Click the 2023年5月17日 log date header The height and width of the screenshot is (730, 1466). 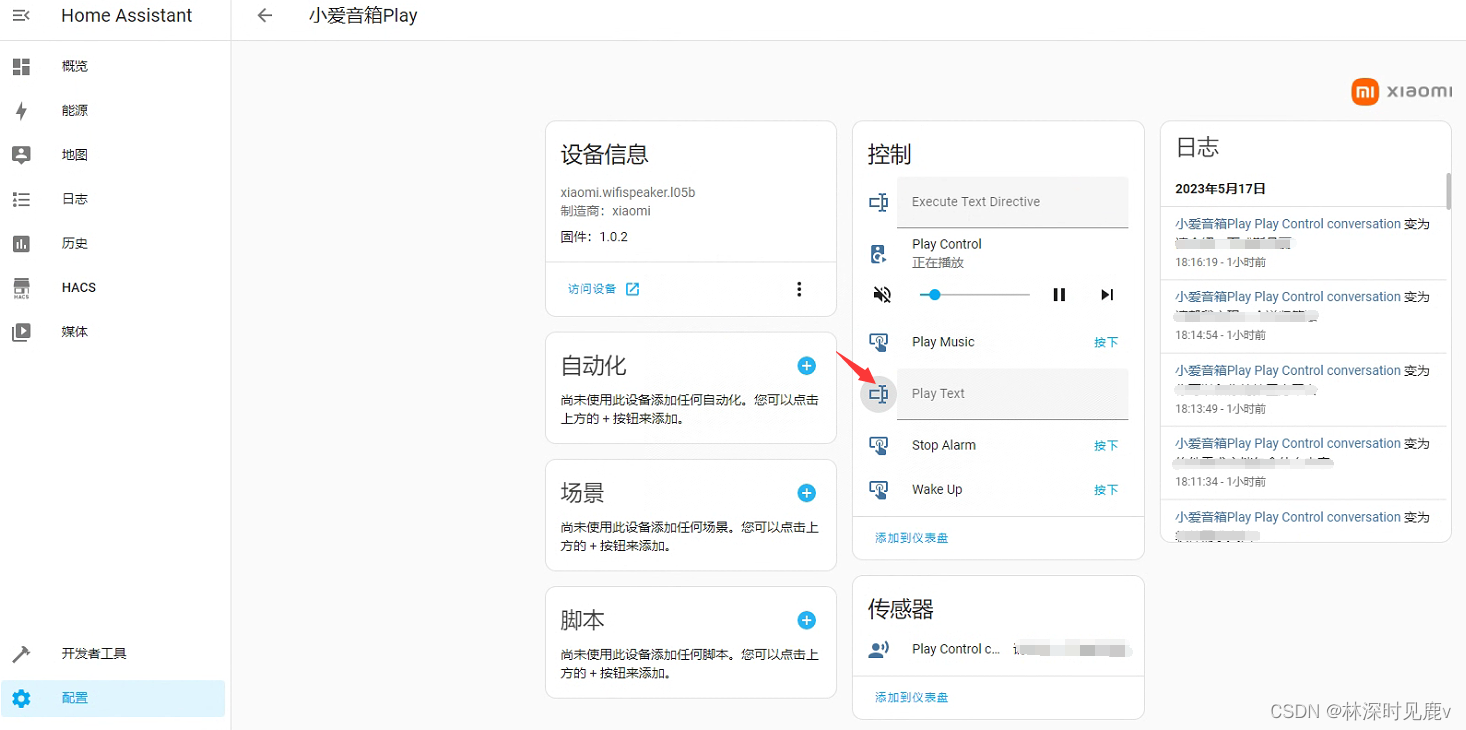pyautogui.click(x=1221, y=188)
